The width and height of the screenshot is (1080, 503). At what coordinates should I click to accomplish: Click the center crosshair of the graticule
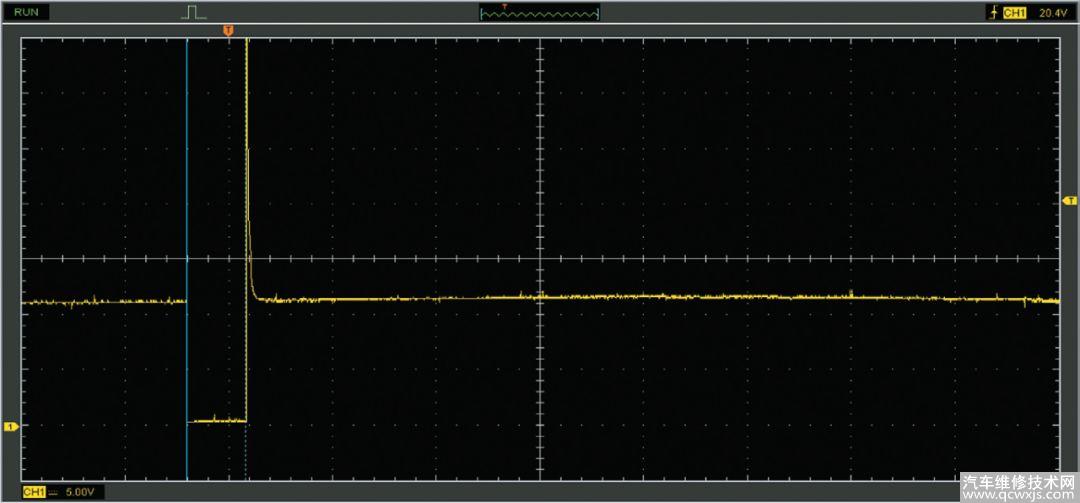tap(540, 258)
